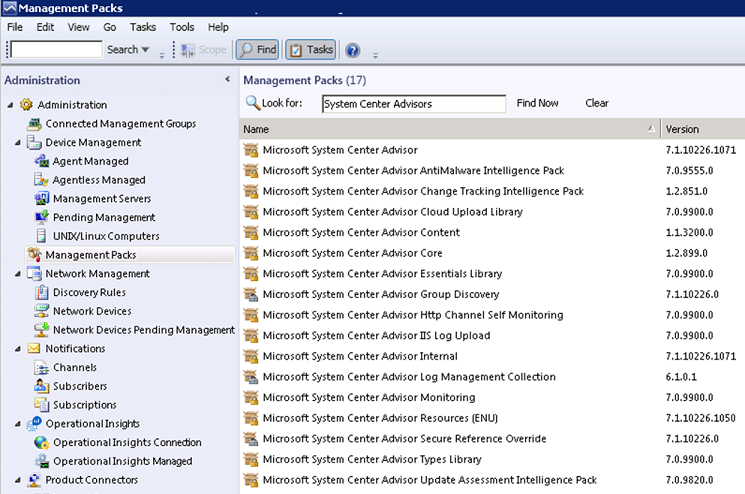This screenshot has height=494, width=745.
Task: Click version 7.1.10226.1050 cell
Action: [700, 418]
